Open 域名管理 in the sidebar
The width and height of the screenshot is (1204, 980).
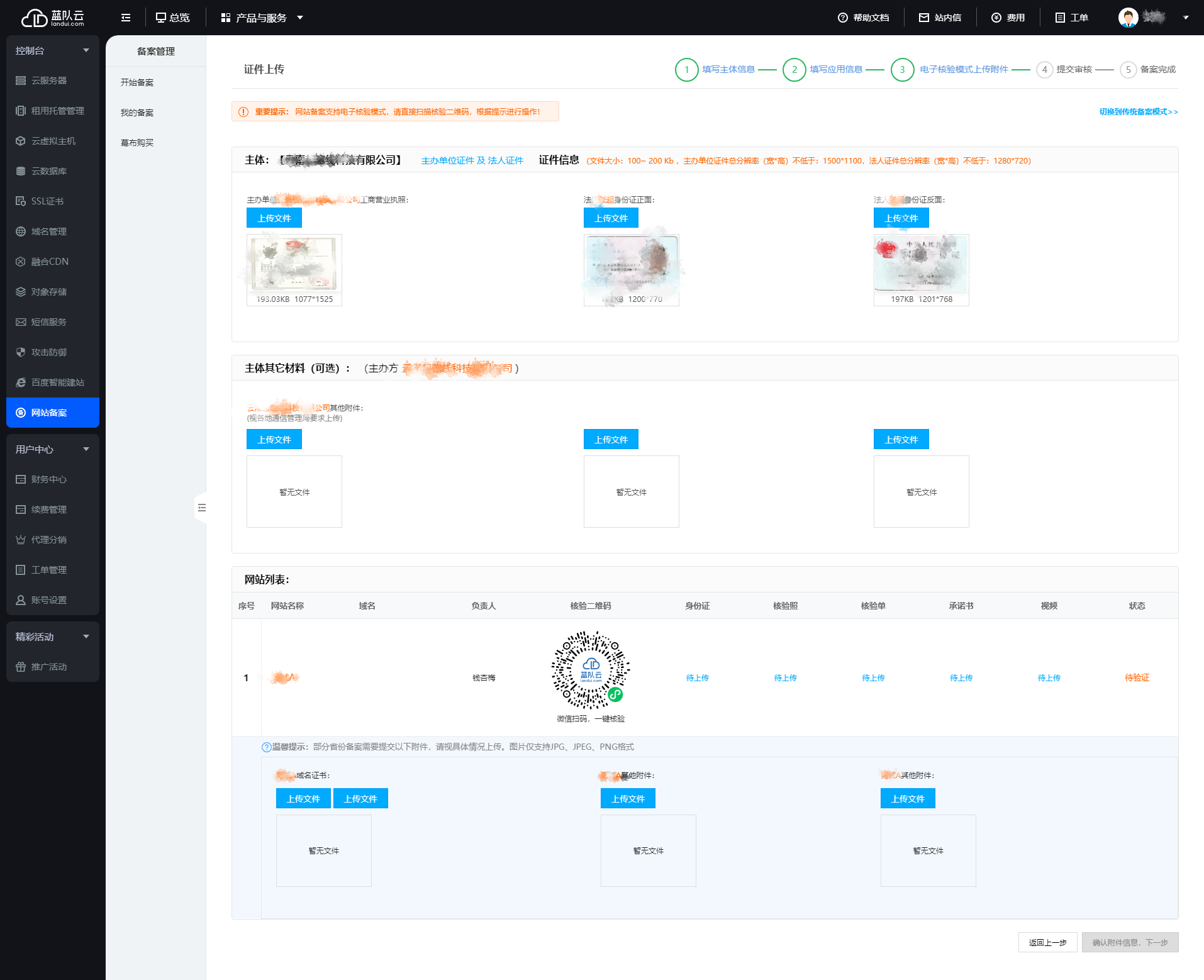[x=49, y=231]
